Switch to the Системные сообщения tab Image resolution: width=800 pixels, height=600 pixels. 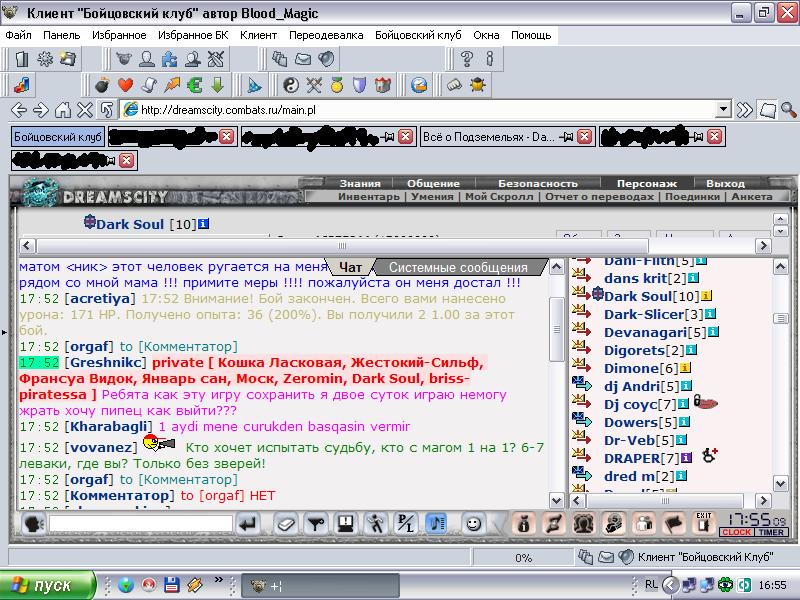click(x=458, y=267)
